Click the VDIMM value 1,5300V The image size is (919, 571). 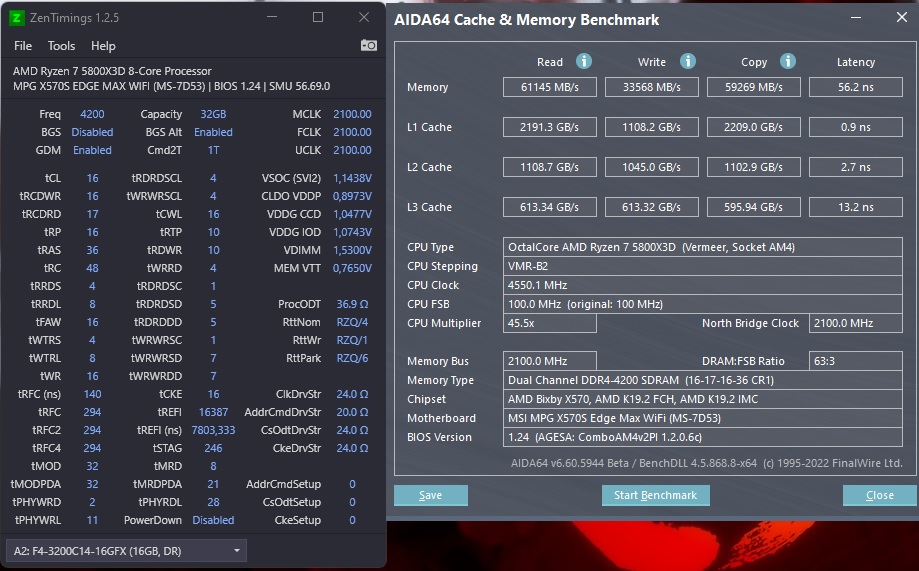(352, 250)
